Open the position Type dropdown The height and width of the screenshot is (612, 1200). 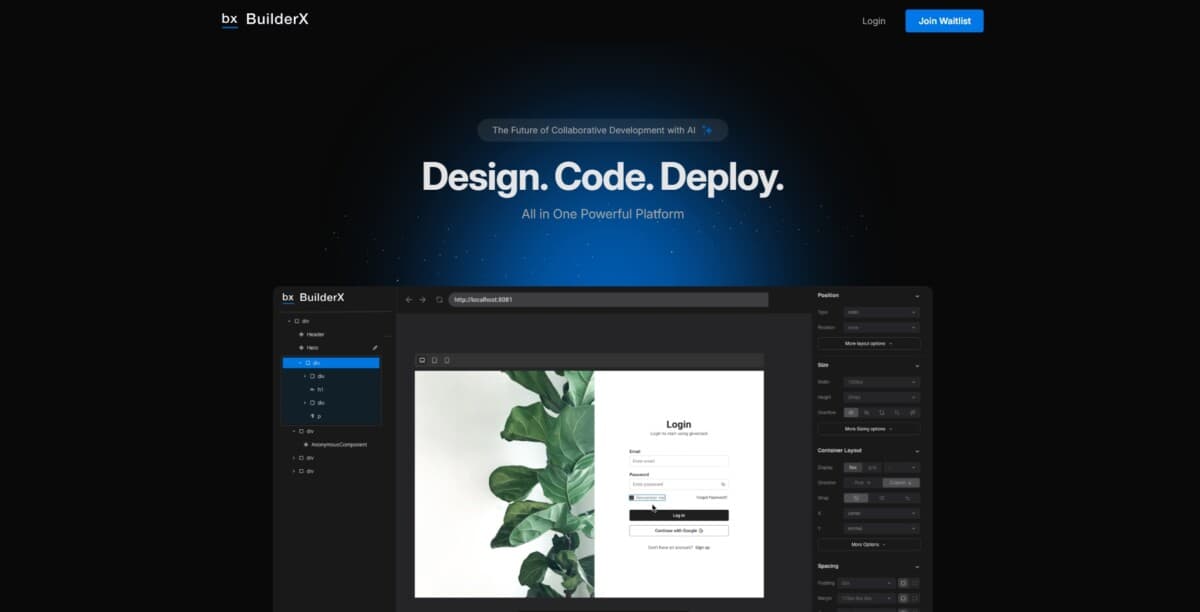(x=881, y=312)
